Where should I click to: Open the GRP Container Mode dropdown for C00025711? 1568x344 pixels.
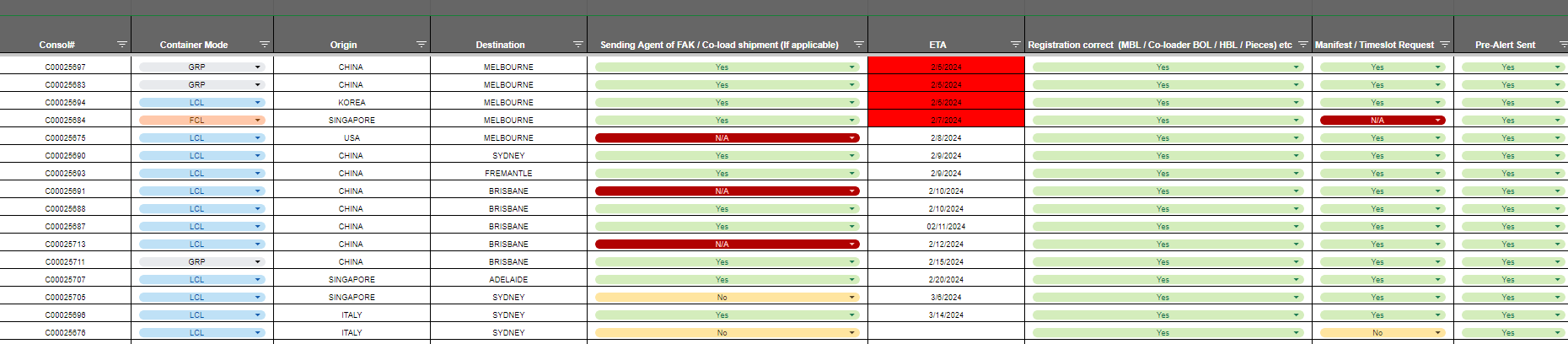(x=202, y=261)
